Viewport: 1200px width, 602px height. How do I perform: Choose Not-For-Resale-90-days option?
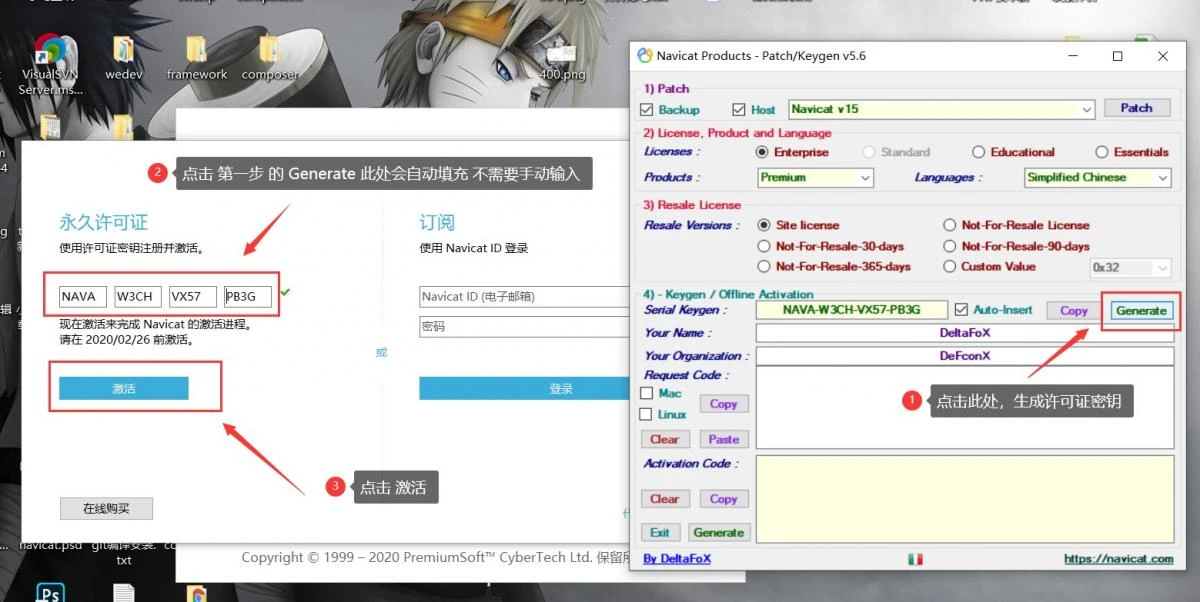point(950,246)
